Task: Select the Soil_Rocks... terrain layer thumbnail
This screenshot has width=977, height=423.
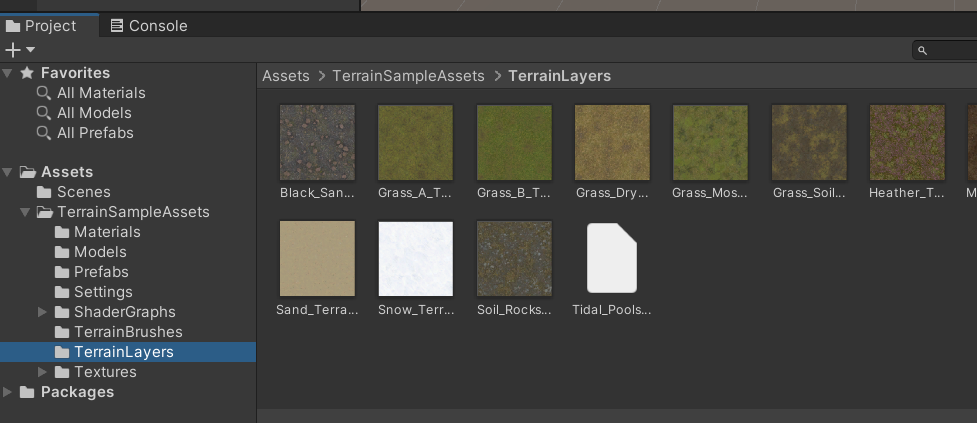Action: pyautogui.click(x=514, y=259)
